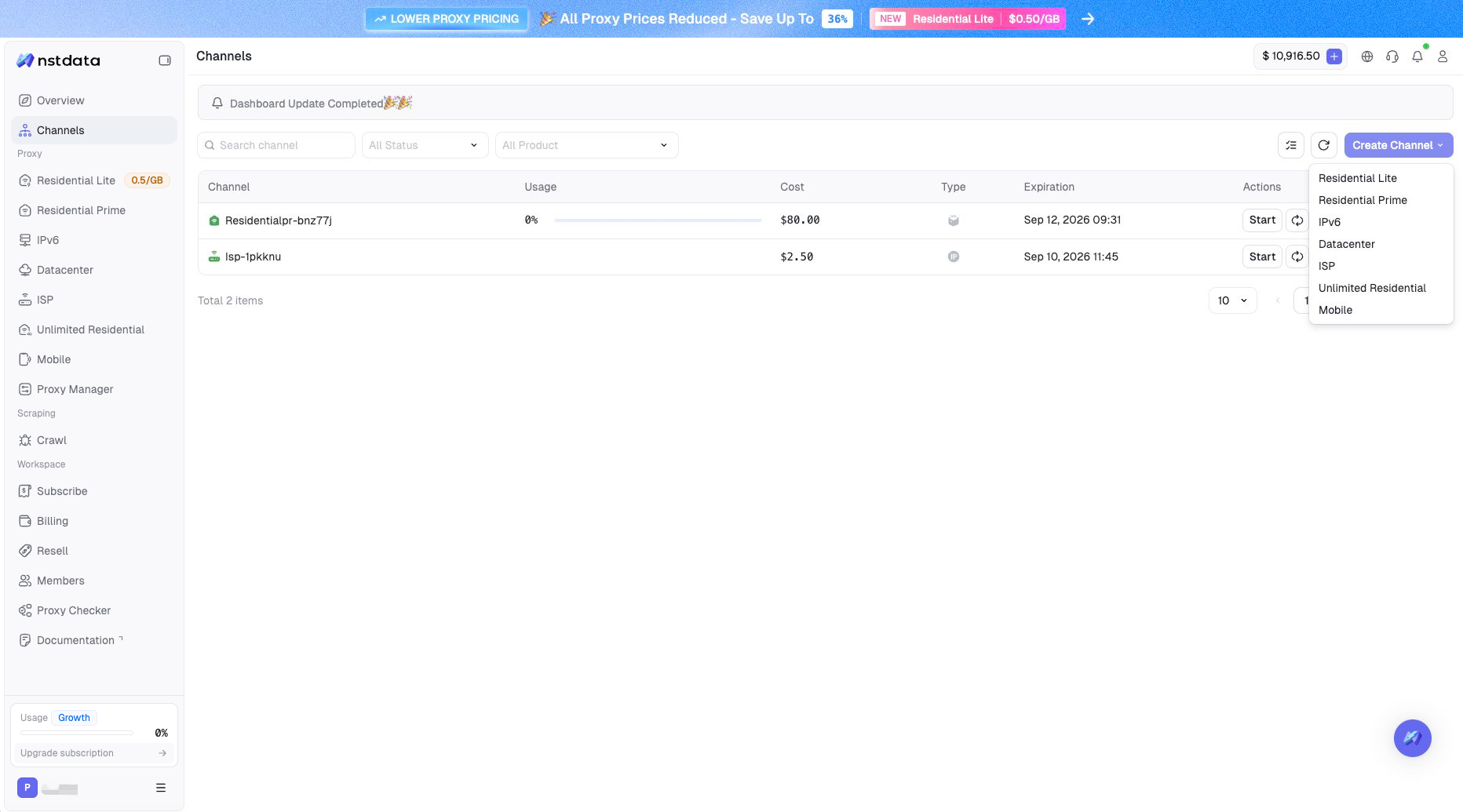This screenshot has width=1463, height=812.
Task: Renew the Isp-1pkknu channel icon
Action: pyautogui.click(x=1297, y=257)
